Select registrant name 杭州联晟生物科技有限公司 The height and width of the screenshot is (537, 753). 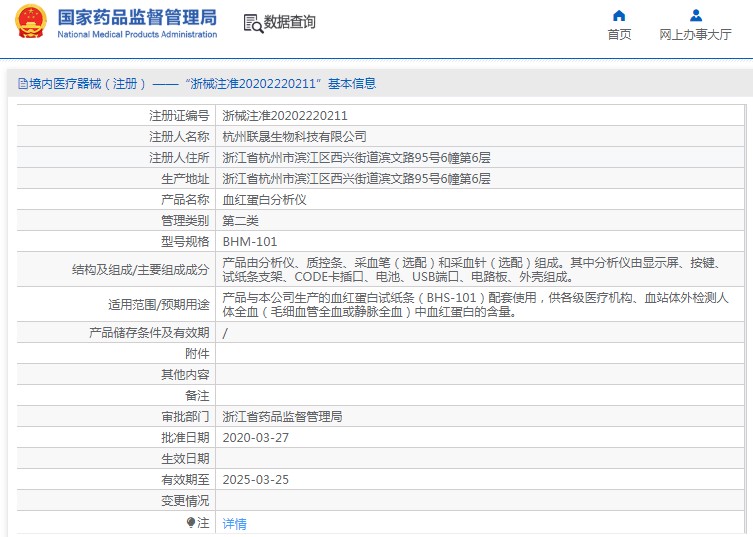click(294, 137)
